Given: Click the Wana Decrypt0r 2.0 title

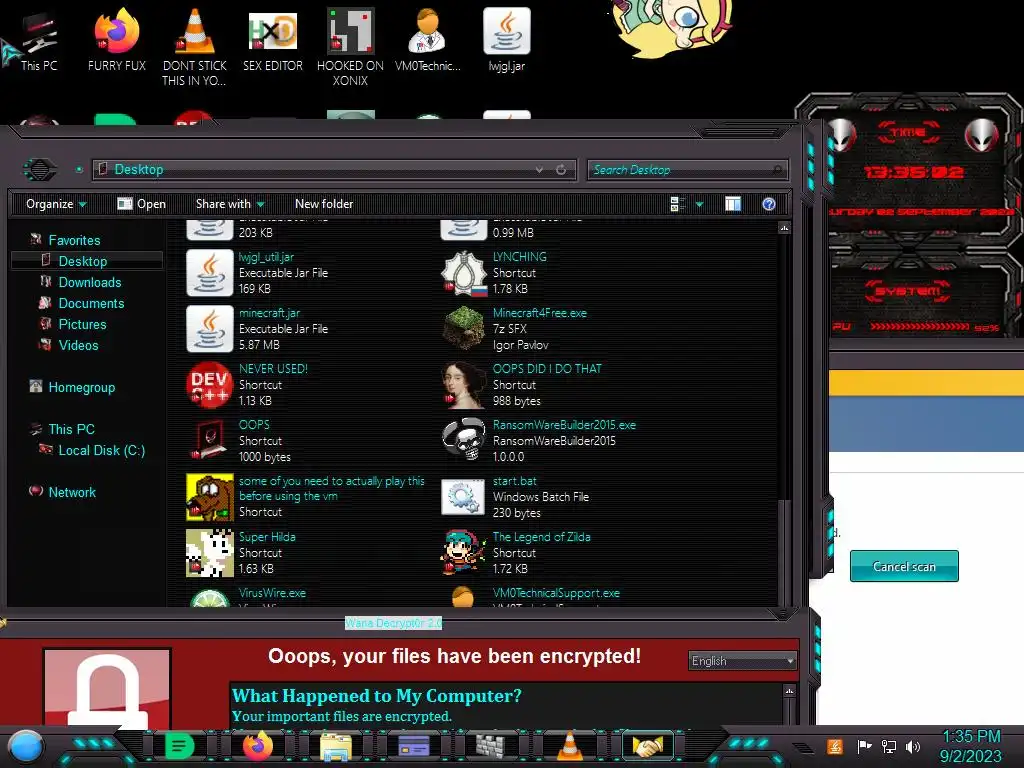Looking at the screenshot, I should (x=393, y=623).
